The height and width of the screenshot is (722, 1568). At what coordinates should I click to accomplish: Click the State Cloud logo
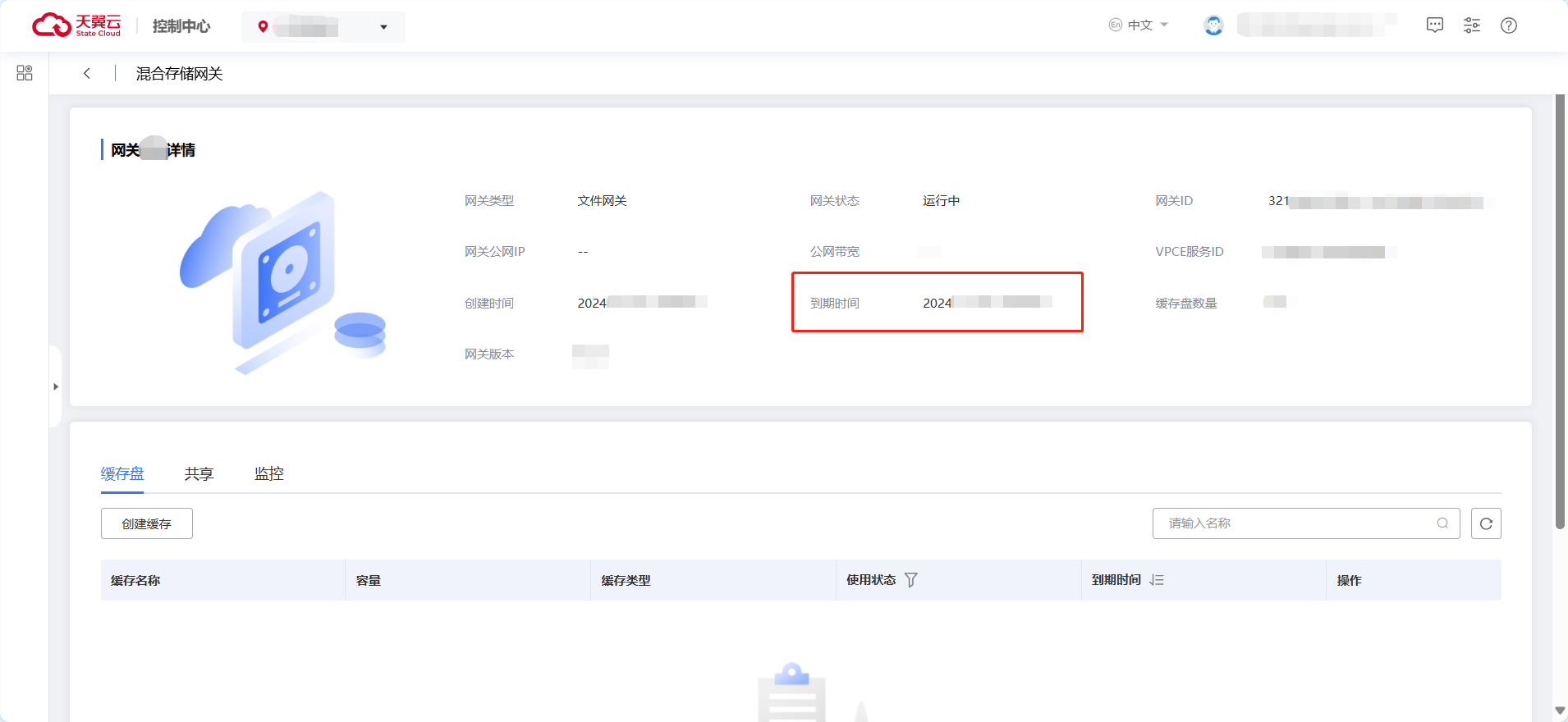[76, 25]
